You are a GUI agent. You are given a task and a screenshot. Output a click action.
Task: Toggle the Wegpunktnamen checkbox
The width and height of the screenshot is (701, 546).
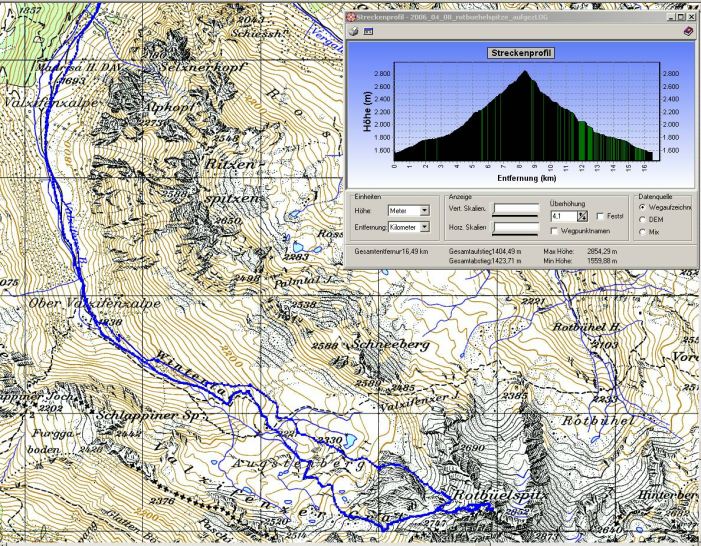[554, 231]
